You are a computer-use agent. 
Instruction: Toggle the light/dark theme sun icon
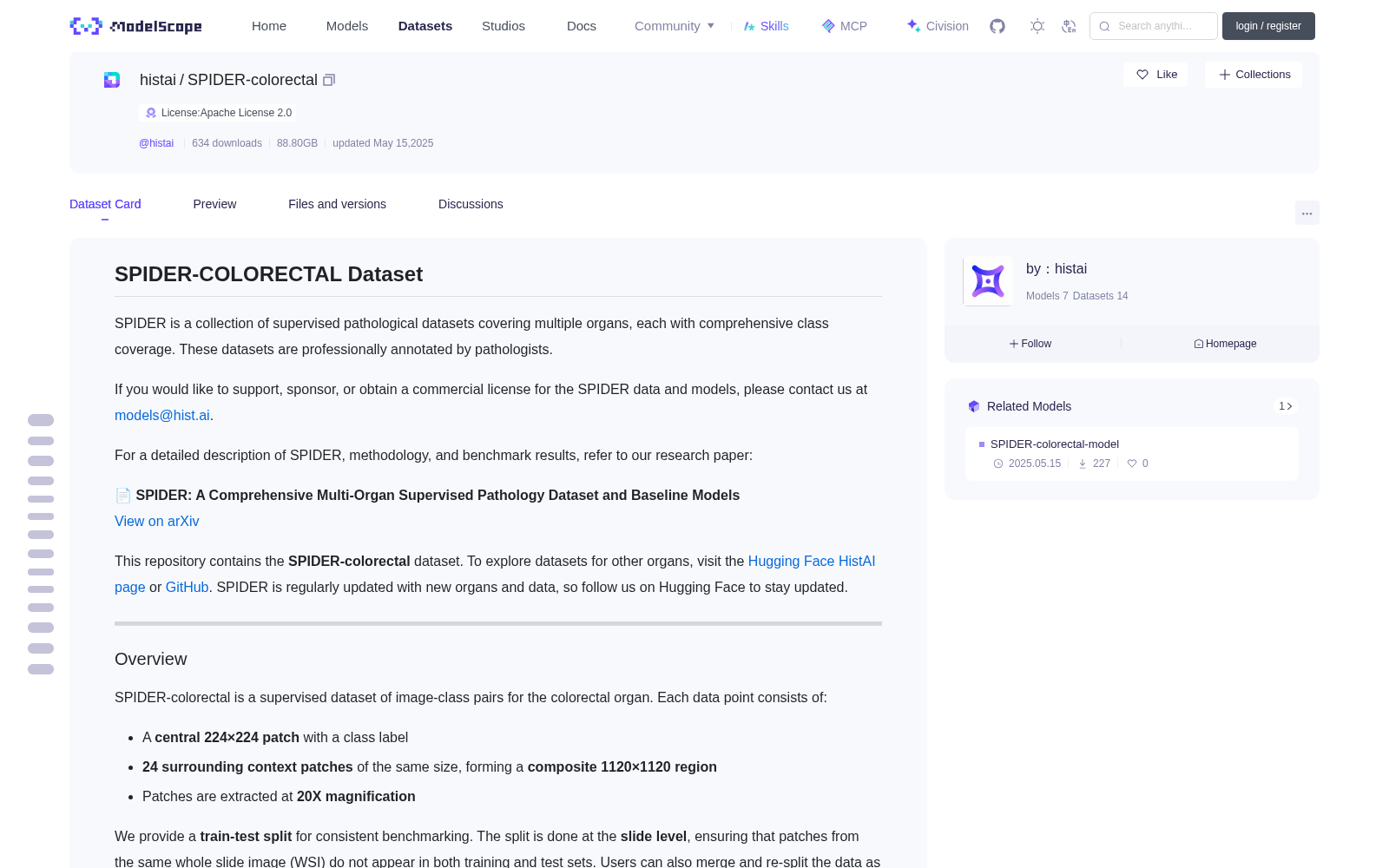click(1037, 26)
